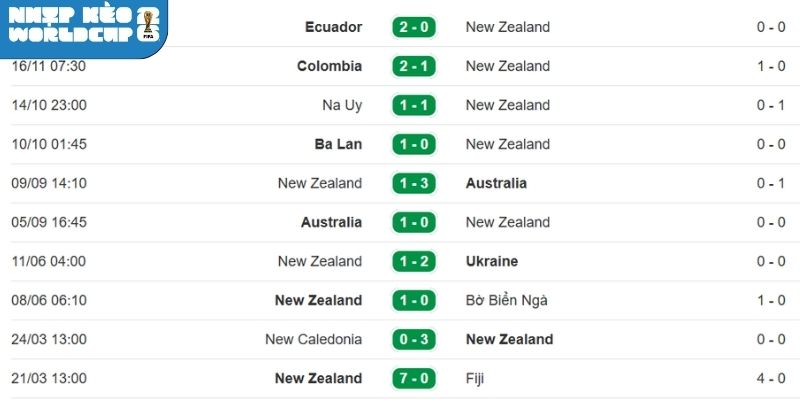Select the Ba Lan team name
Screen dimensions: 800x400
pyautogui.click(x=338, y=144)
